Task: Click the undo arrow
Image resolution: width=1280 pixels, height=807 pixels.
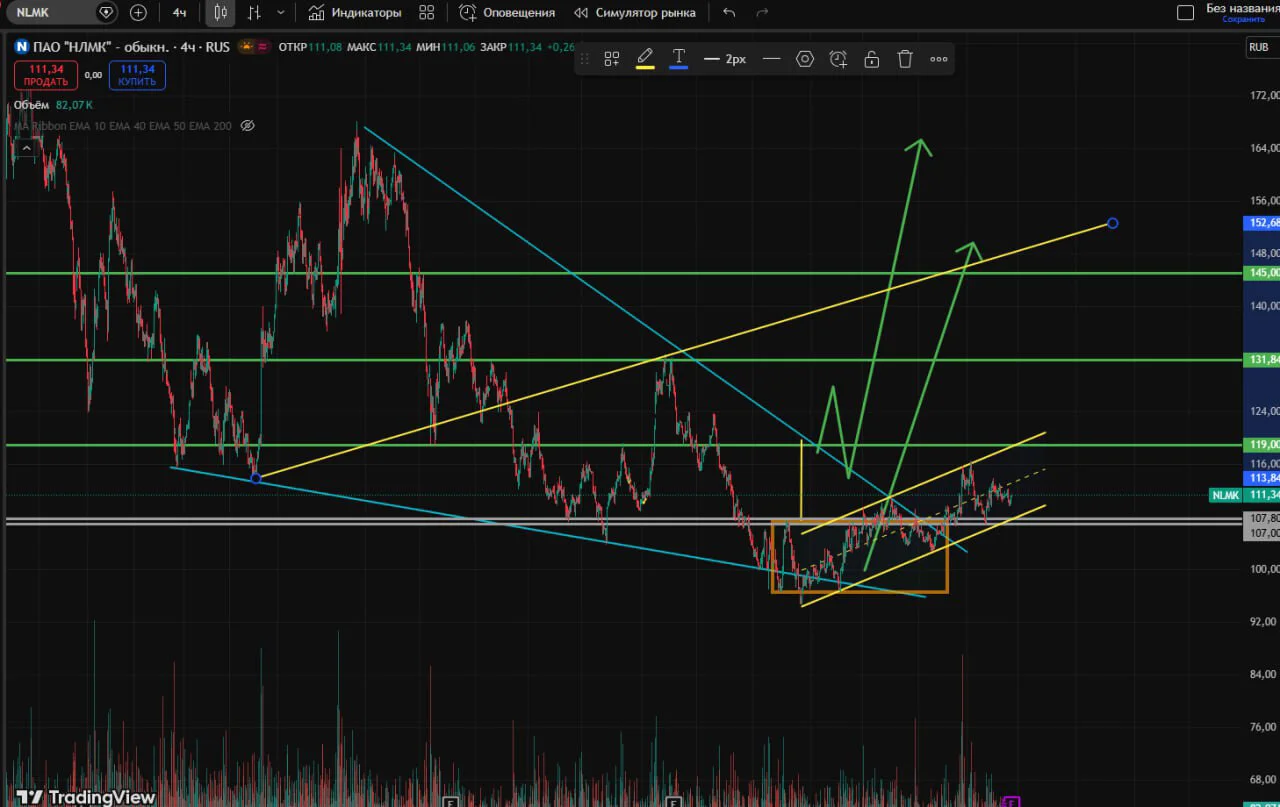Action: click(728, 13)
